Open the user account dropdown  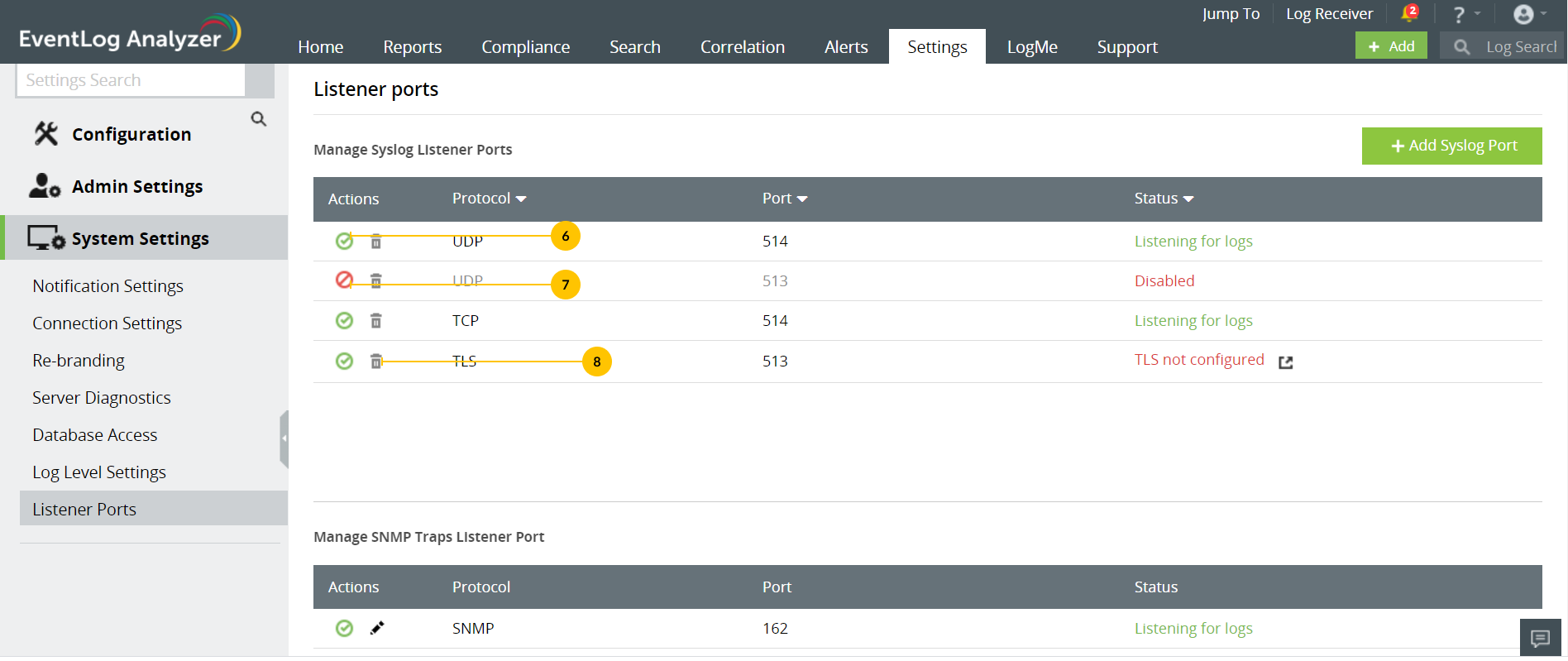(1530, 14)
